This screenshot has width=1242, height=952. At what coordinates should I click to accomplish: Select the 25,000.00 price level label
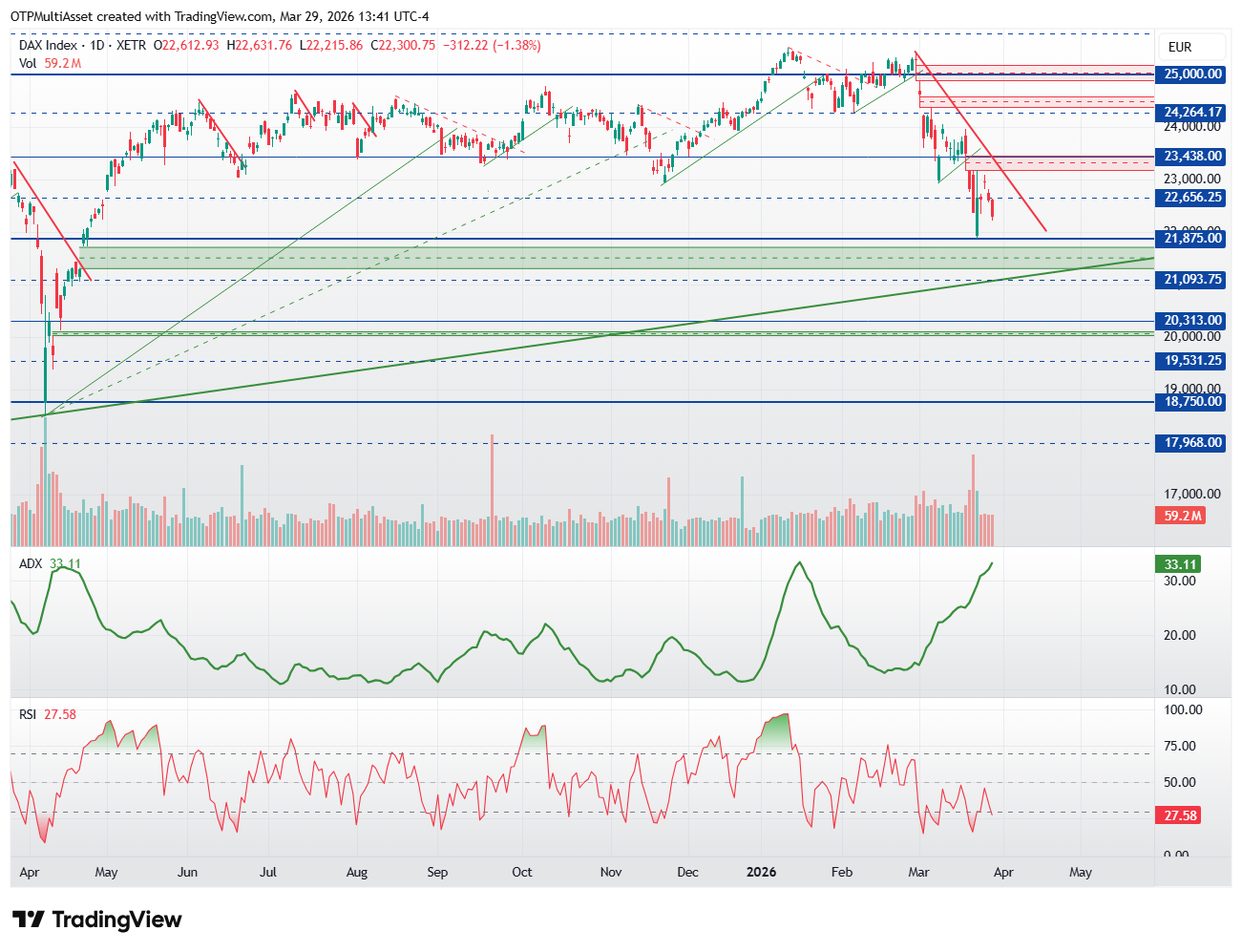click(1192, 74)
